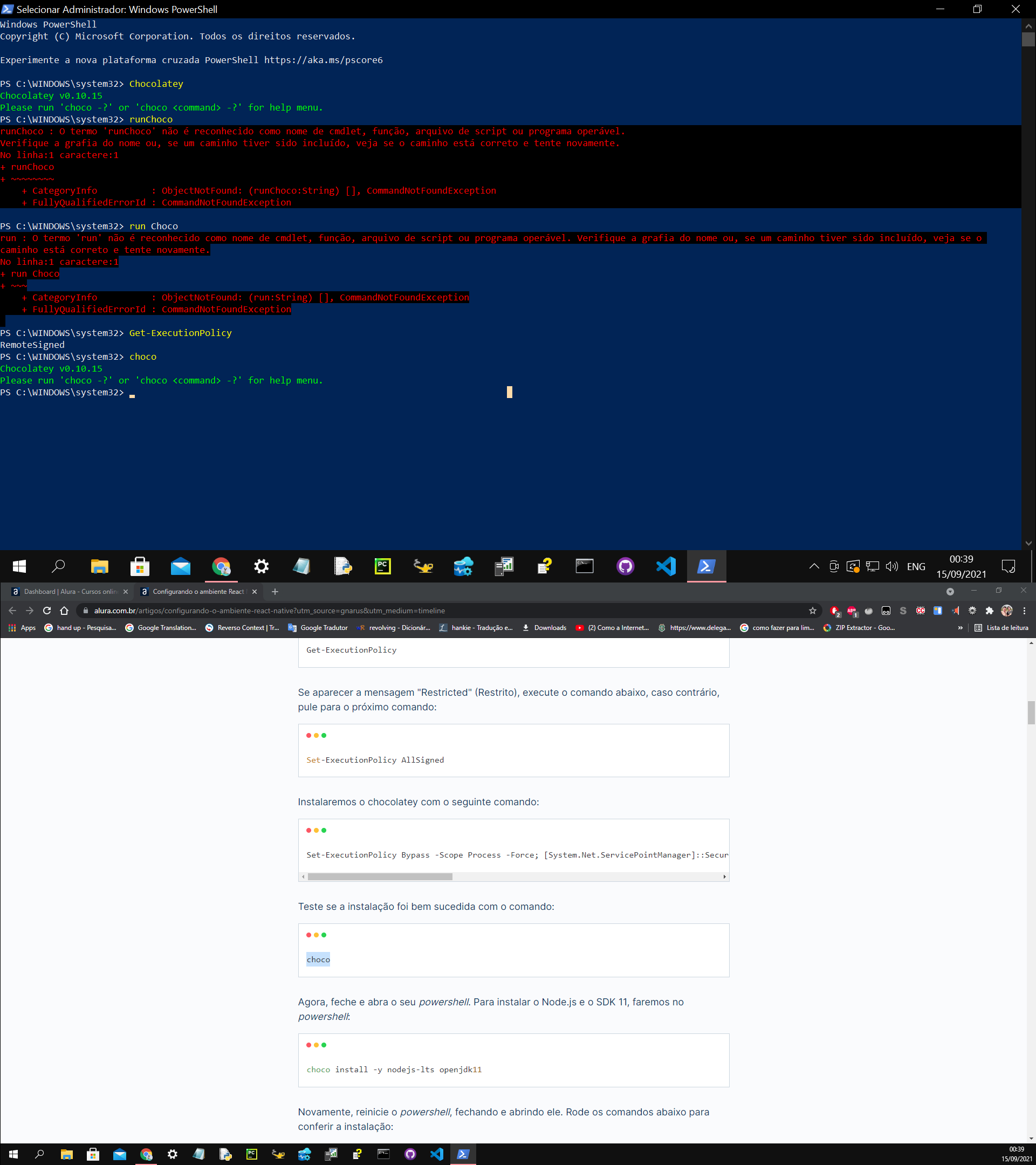Click Chrome's forward navigation arrow
This screenshot has height=1165, width=1036.
pyautogui.click(x=30, y=611)
